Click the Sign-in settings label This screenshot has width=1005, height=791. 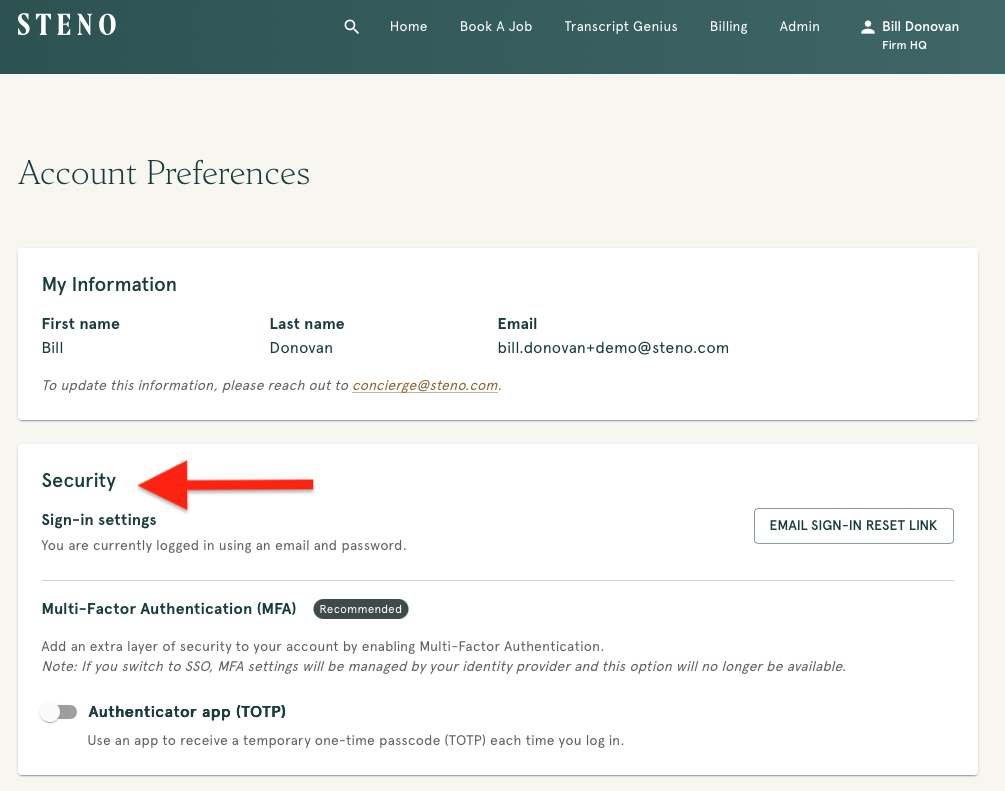tap(98, 519)
